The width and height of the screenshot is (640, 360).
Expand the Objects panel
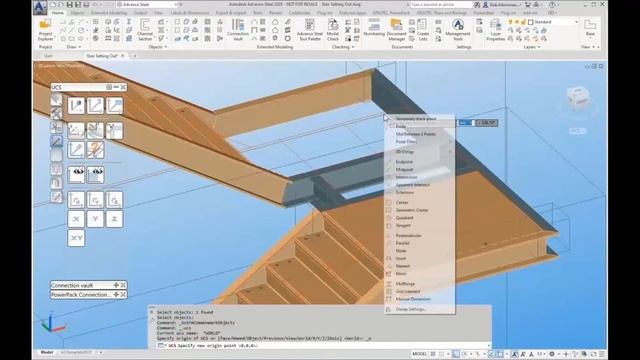158,47
